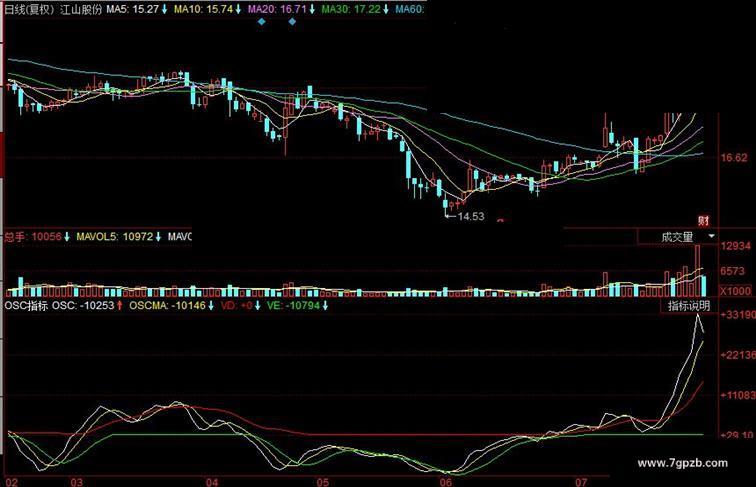Click the 05 month marker on date axis

(323, 482)
